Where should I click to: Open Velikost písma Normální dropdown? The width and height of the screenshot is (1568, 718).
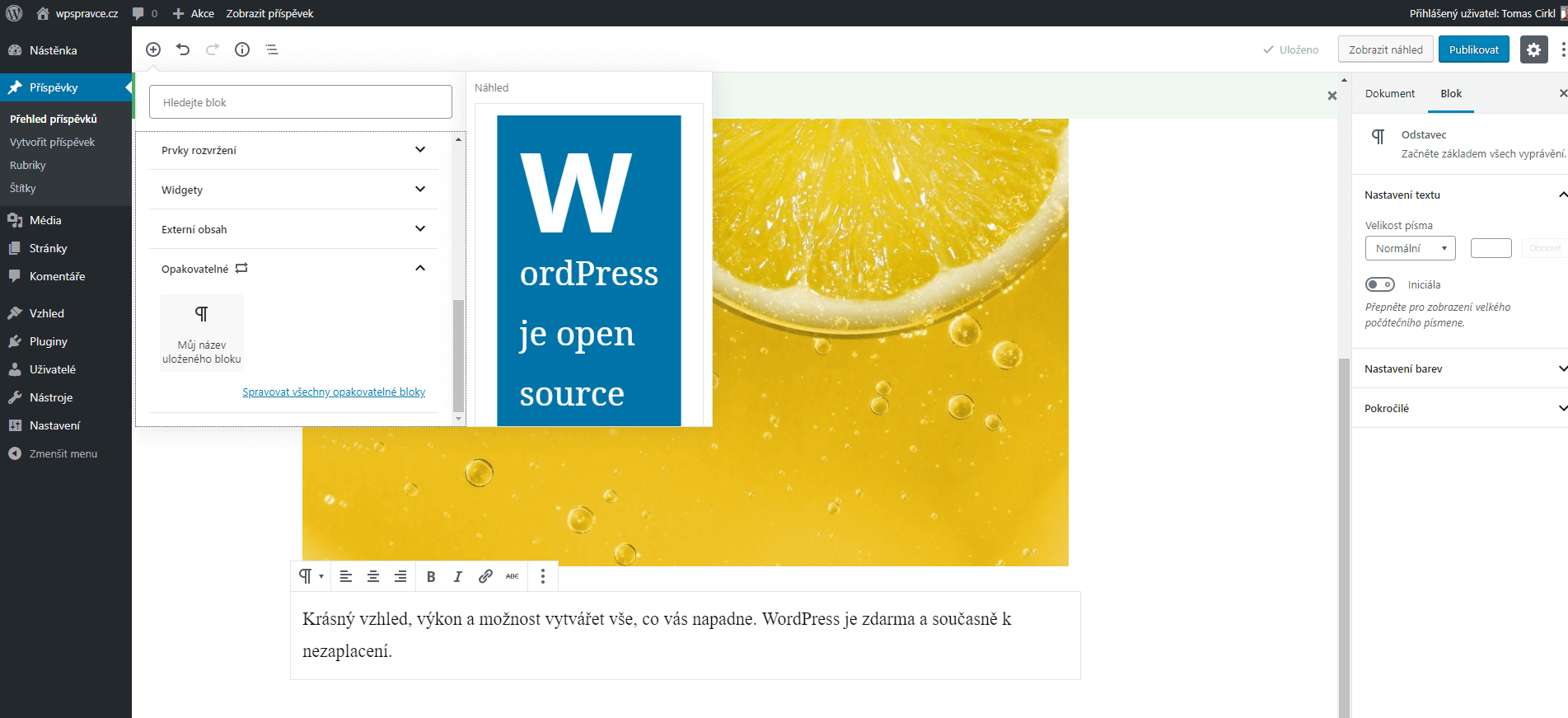[1411, 248]
